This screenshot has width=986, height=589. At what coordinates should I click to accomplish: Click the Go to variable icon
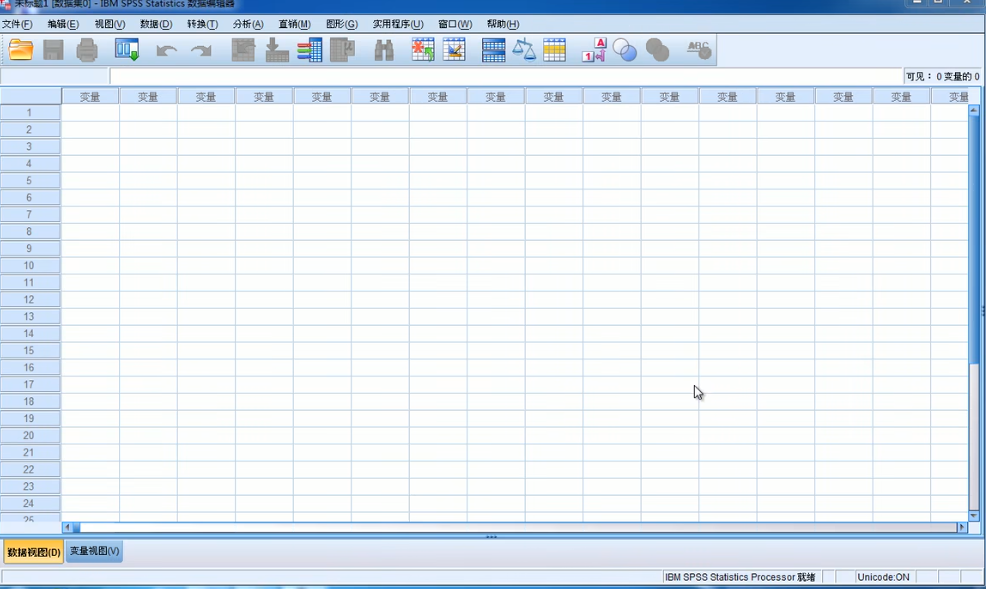277,50
